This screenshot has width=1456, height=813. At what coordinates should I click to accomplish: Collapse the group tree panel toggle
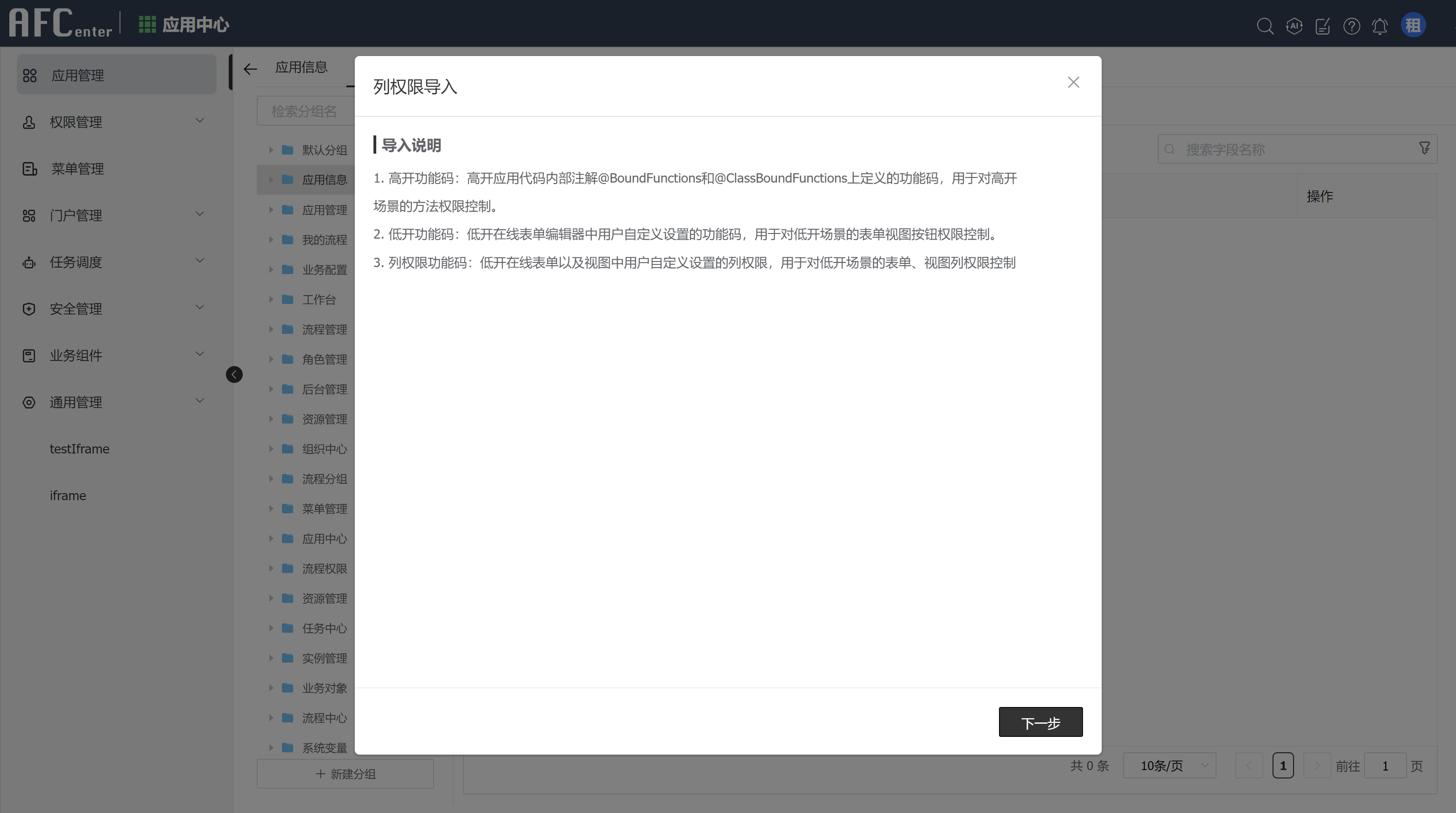(x=234, y=374)
